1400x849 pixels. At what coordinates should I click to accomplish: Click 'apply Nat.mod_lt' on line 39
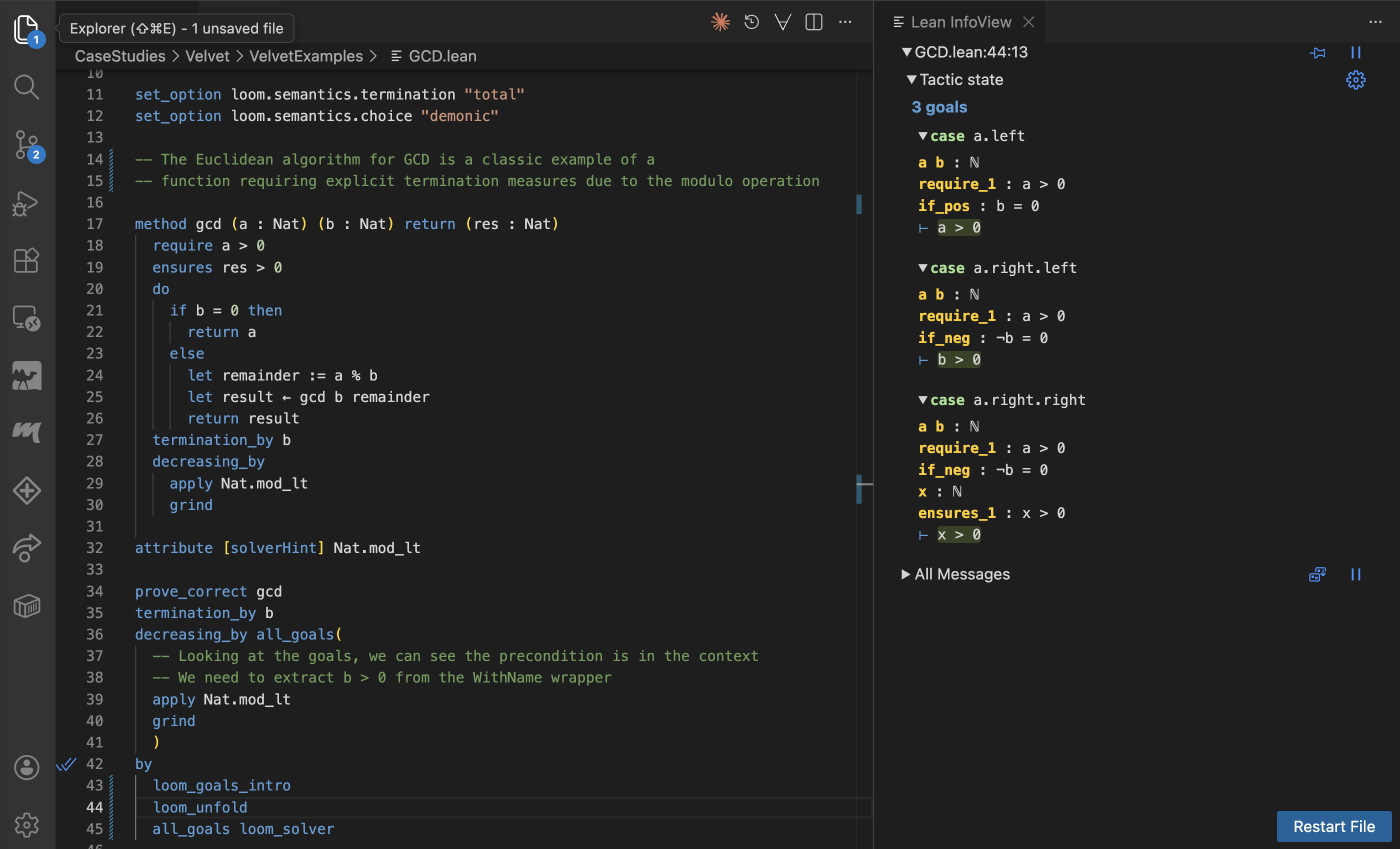point(221,699)
